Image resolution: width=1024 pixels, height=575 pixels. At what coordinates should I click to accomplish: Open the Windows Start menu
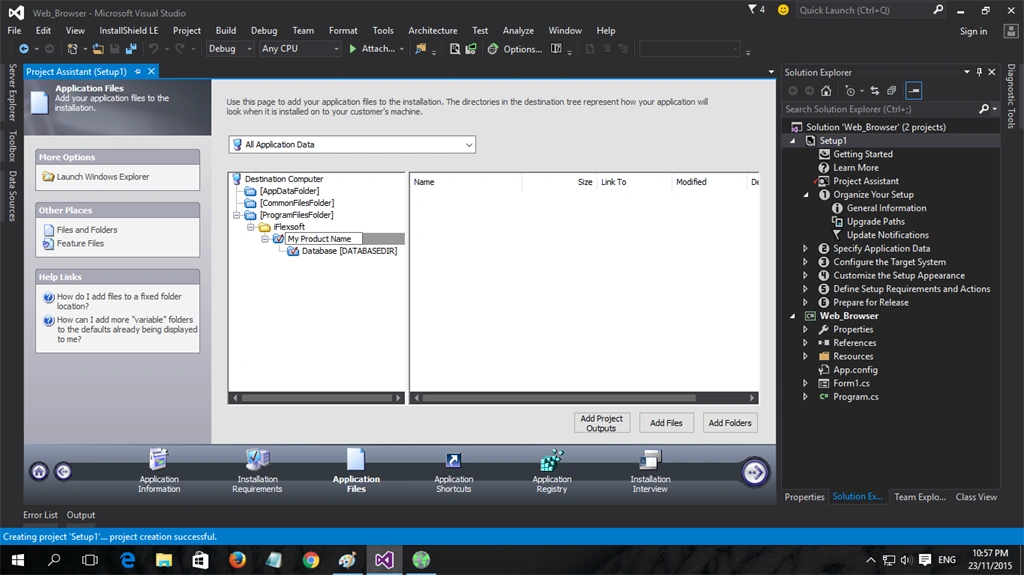[18, 560]
